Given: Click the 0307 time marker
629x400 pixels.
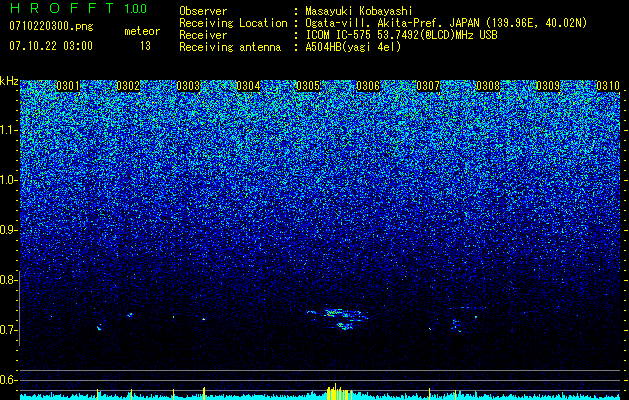Looking at the screenshot, I should pyautogui.click(x=428, y=86).
